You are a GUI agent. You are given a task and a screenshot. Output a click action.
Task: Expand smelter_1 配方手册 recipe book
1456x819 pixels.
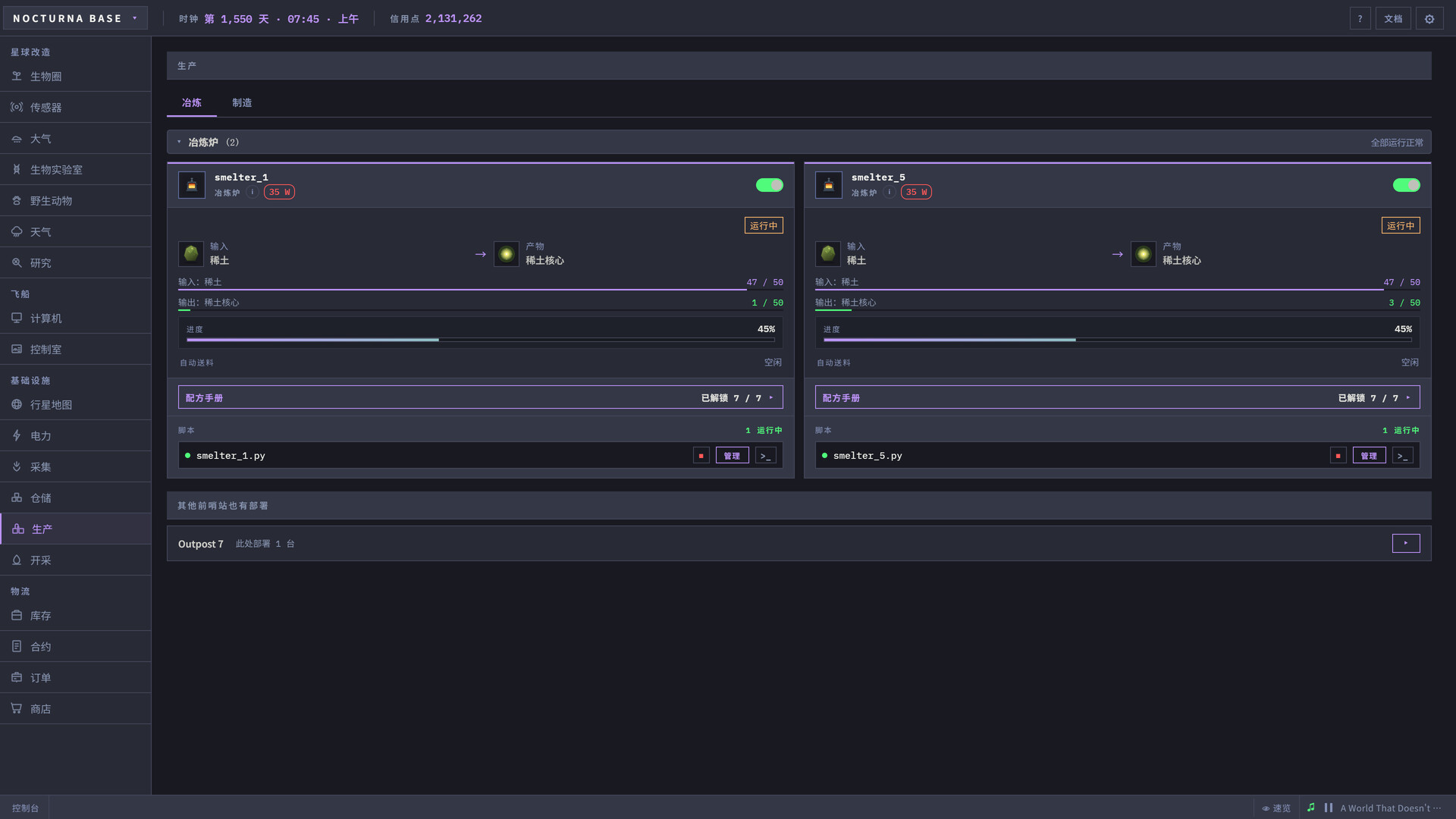click(480, 397)
